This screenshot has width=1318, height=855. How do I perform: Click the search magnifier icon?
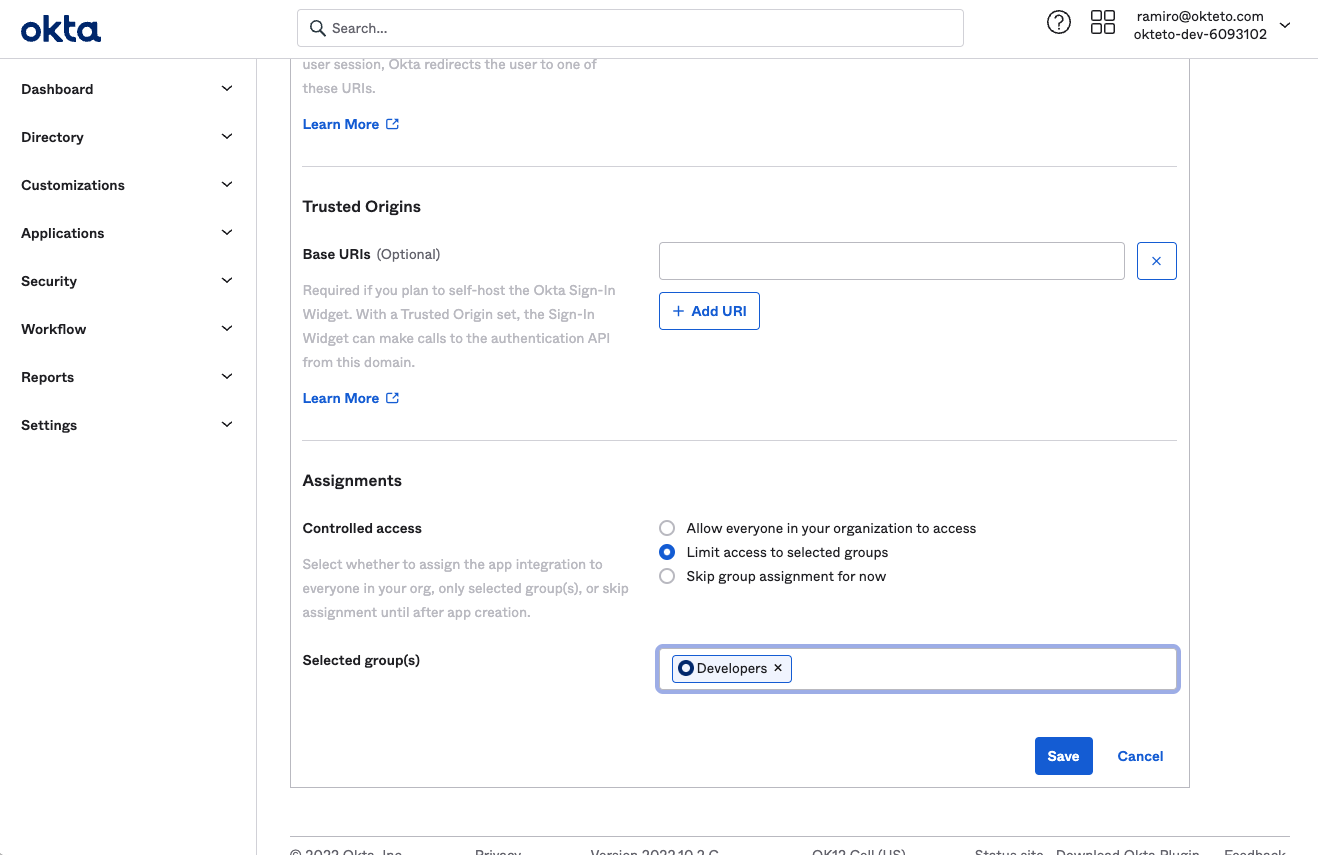(318, 28)
